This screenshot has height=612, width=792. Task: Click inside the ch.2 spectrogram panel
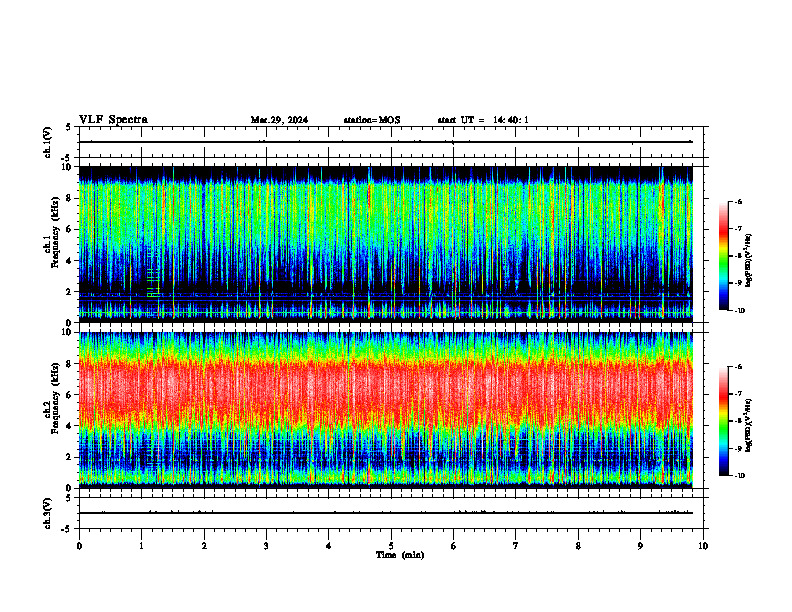385,410
